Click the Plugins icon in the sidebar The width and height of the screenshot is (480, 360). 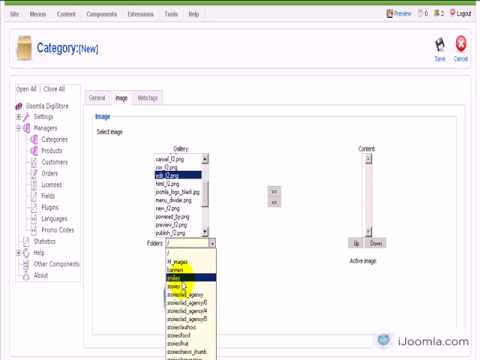(34, 207)
